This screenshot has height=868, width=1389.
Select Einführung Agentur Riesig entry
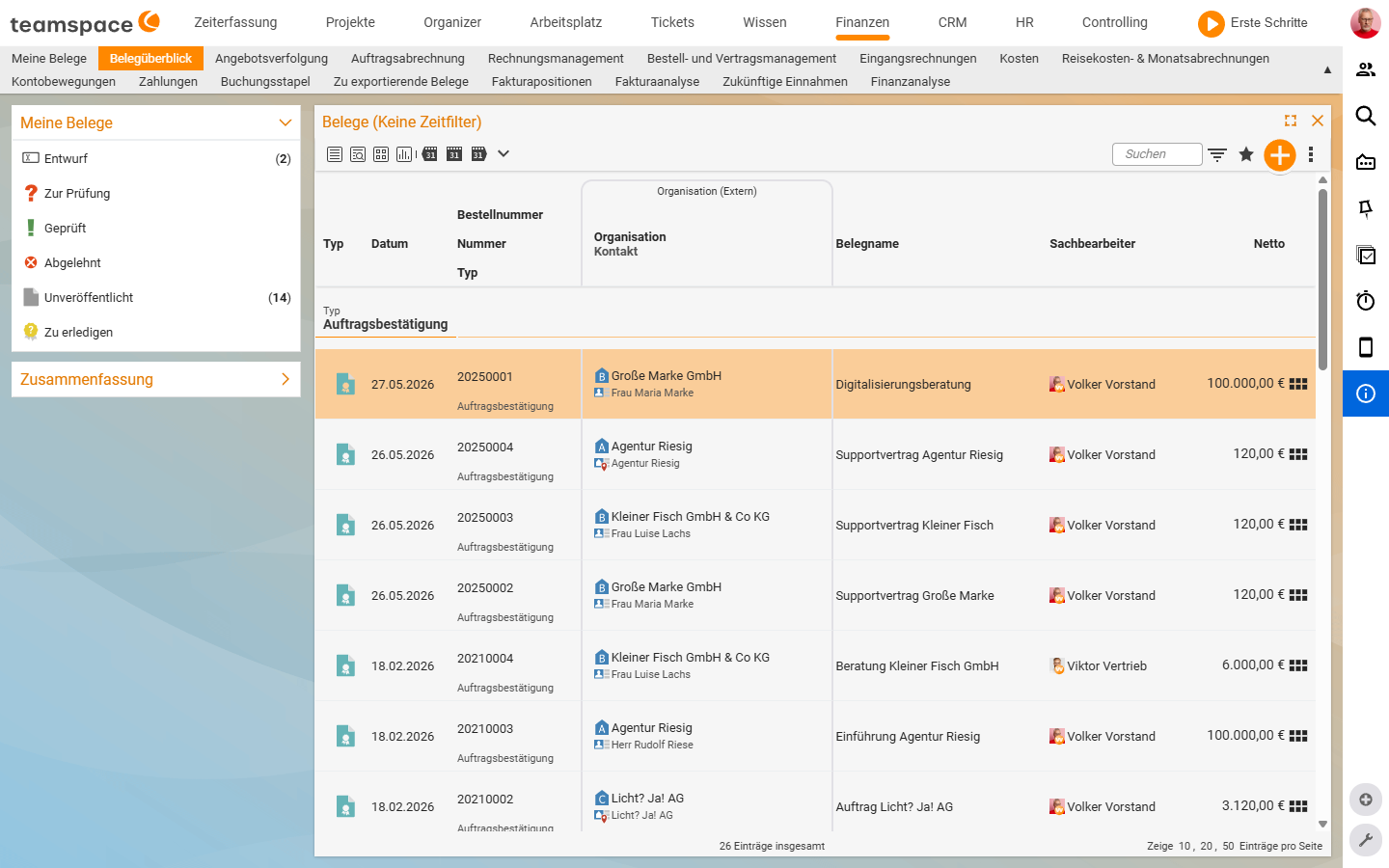pyautogui.click(x=908, y=736)
